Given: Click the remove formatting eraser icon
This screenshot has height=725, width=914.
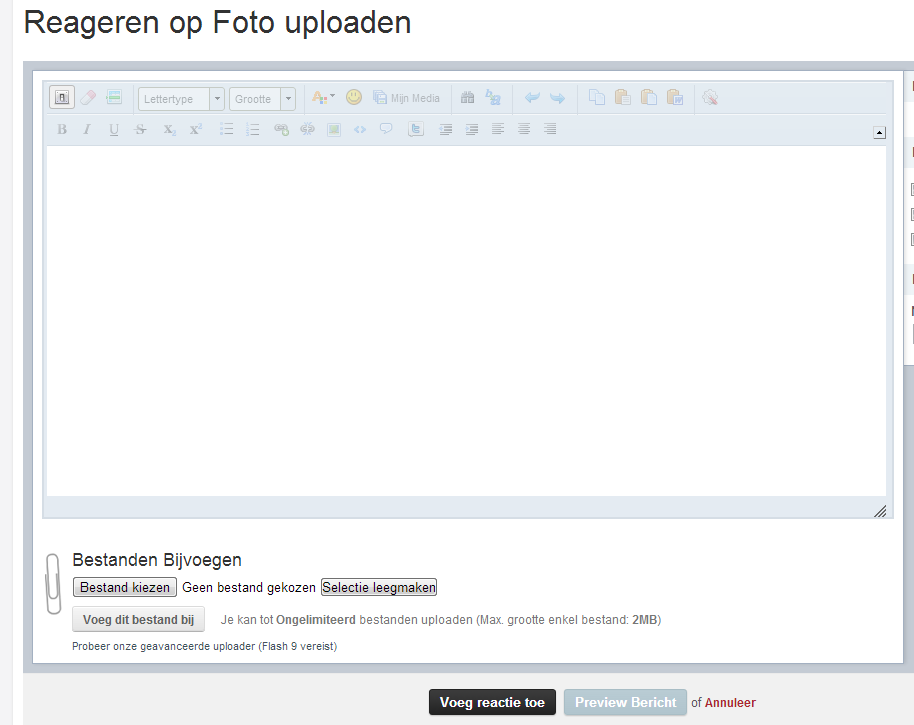Looking at the screenshot, I should (x=88, y=97).
